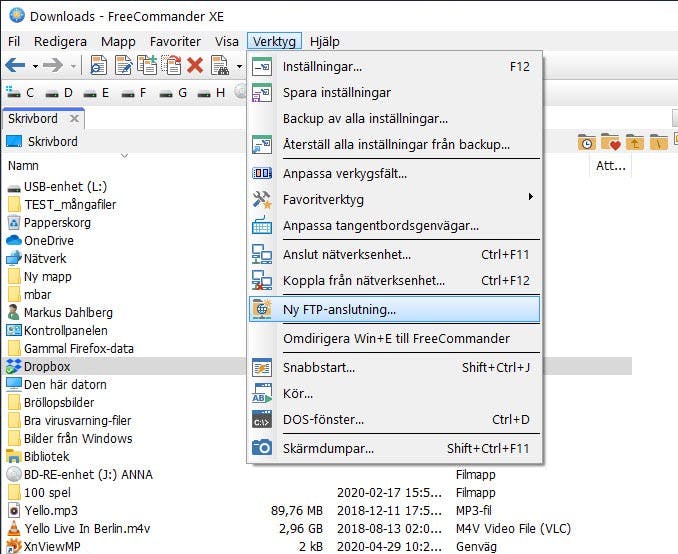Open the dropdown next to search icon

tap(239, 66)
